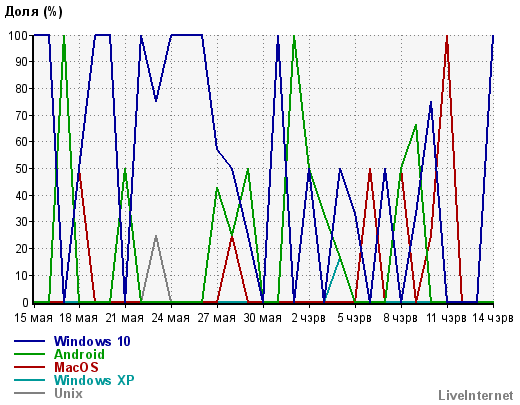Click the Unix legend label
Screen dimensions: 520x405
click(x=68, y=393)
